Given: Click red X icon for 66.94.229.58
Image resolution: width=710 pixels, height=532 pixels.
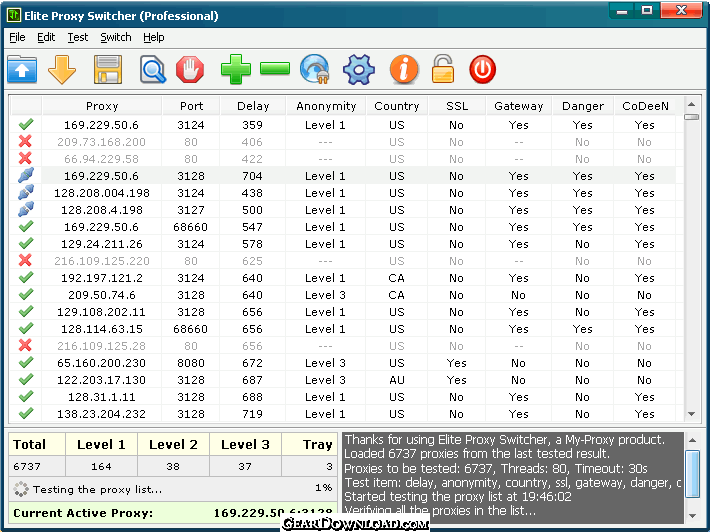Looking at the screenshot, I should click(25, 158).
